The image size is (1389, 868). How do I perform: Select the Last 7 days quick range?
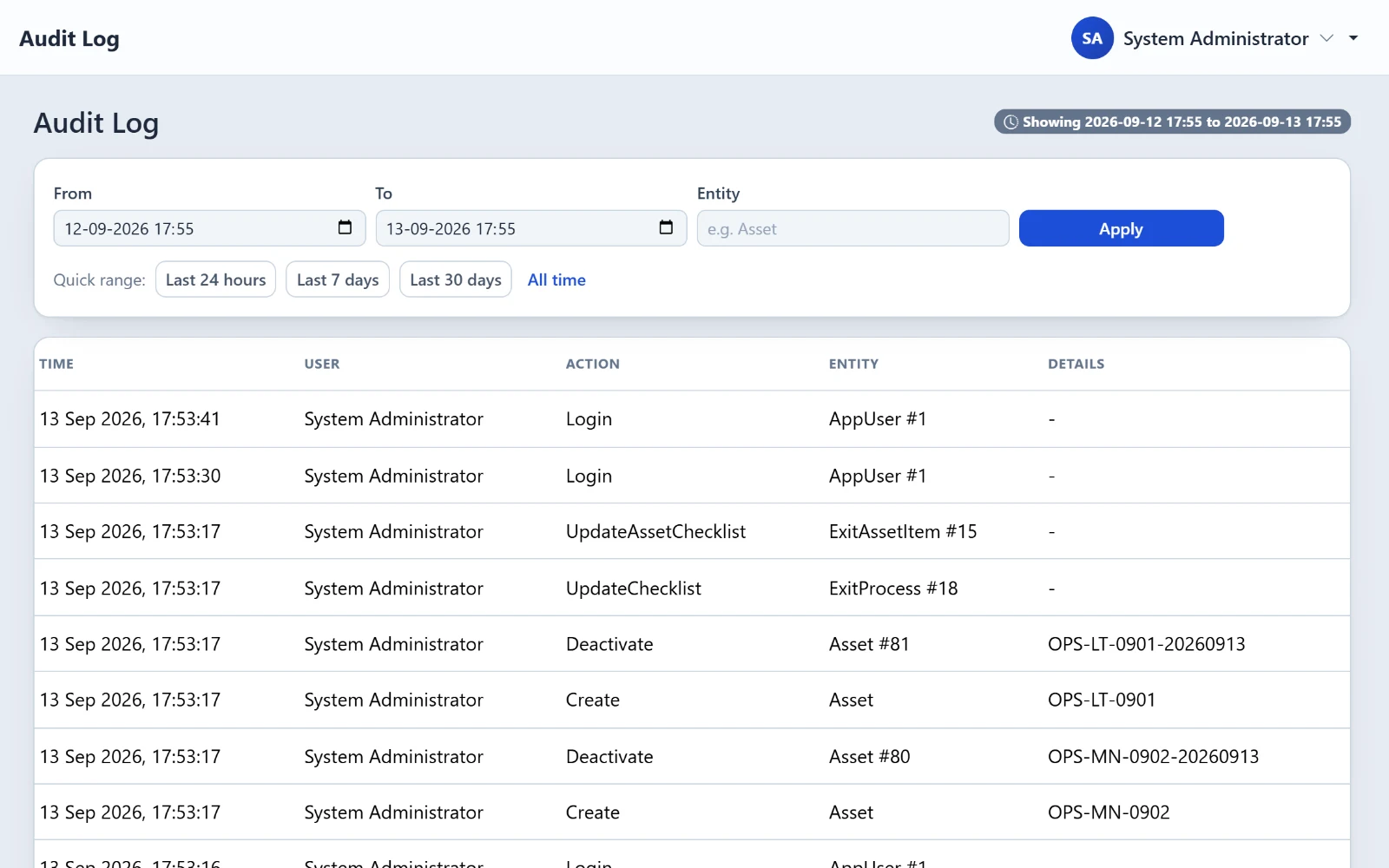tap(338, 279)
